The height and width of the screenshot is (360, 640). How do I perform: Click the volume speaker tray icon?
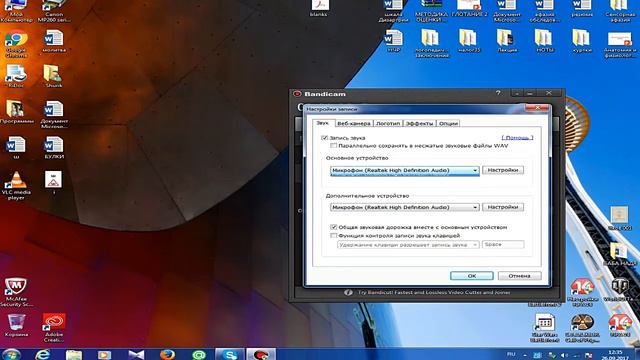[564, 355]
